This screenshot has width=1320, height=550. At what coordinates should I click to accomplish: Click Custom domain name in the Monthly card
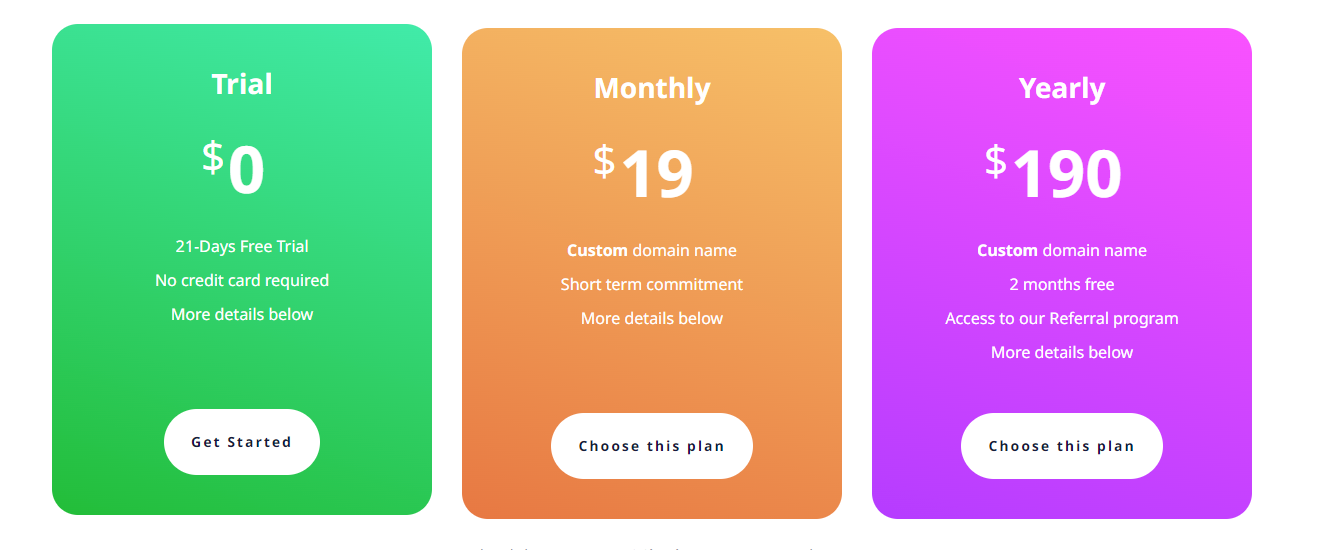click(652, 251)
